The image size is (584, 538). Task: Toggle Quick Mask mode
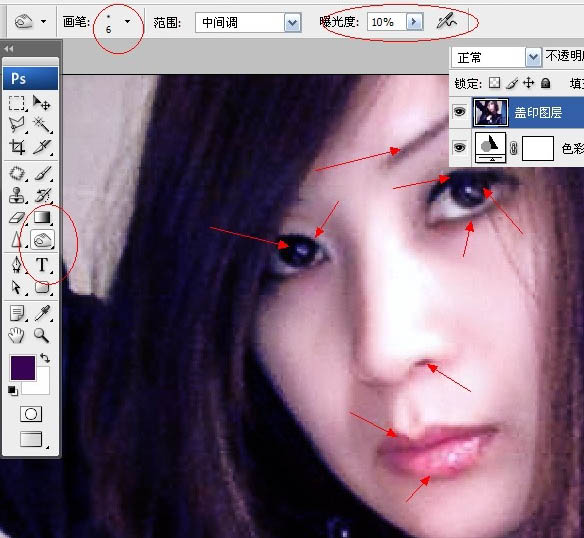coord(31,414)
